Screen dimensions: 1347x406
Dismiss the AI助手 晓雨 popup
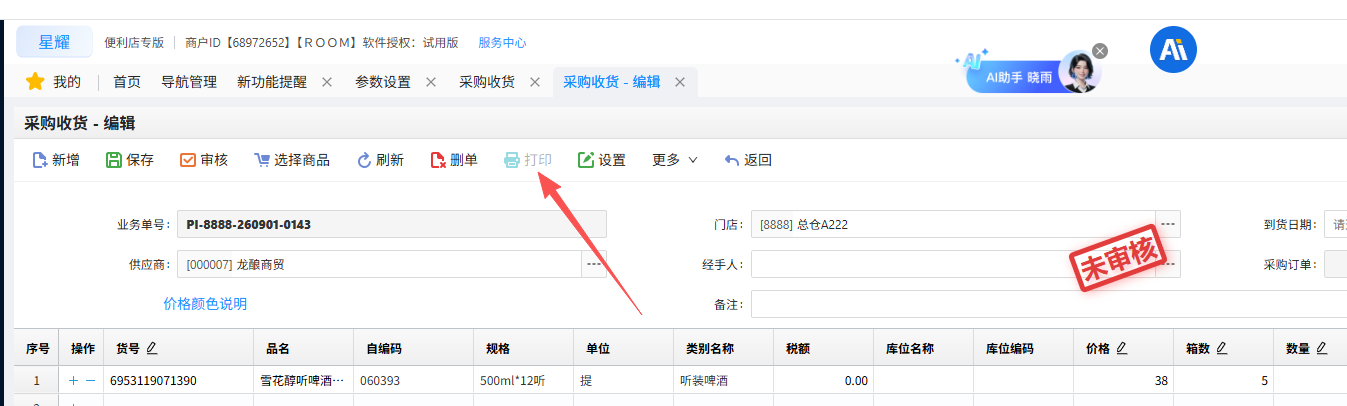click(x=1100, y=50)
